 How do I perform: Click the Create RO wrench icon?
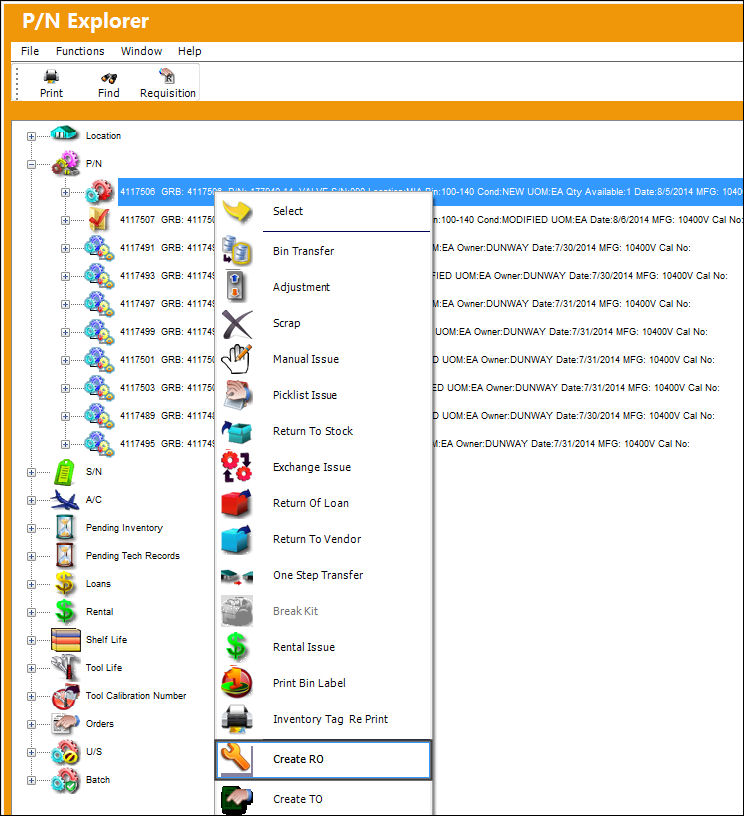tap(235, 758)
